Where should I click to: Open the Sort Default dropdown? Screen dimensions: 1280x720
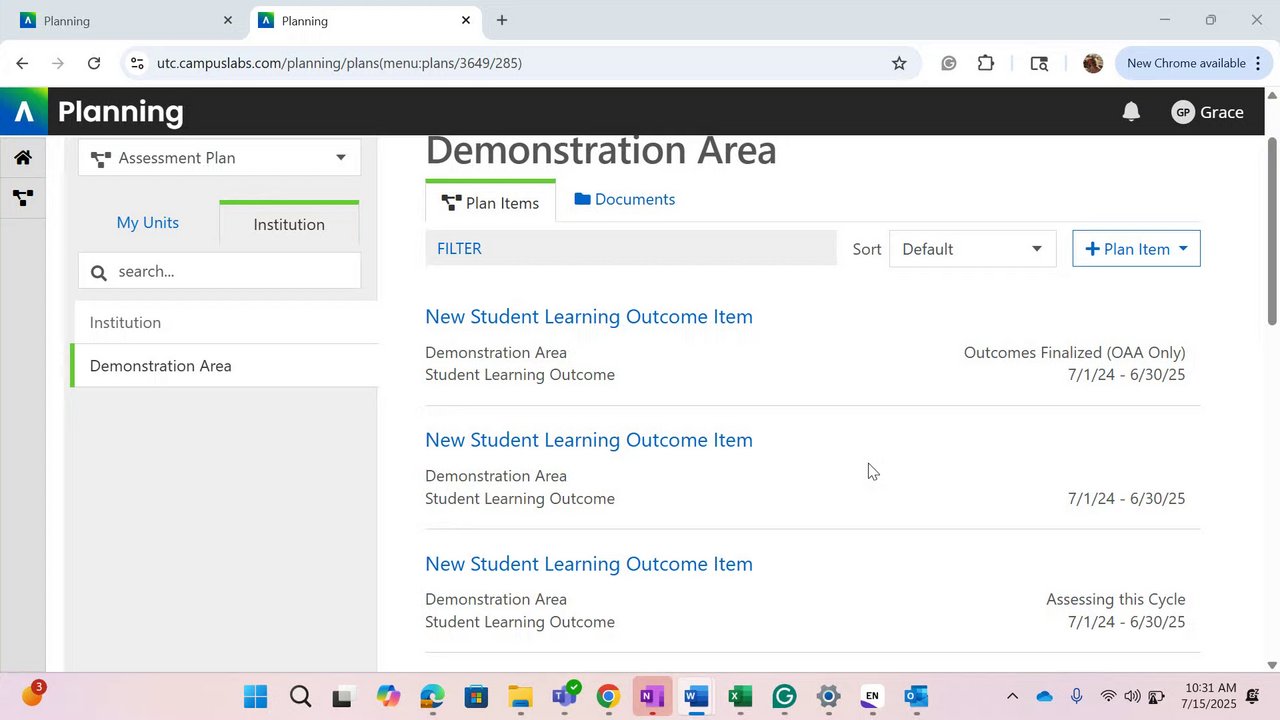tap(972, 249)
